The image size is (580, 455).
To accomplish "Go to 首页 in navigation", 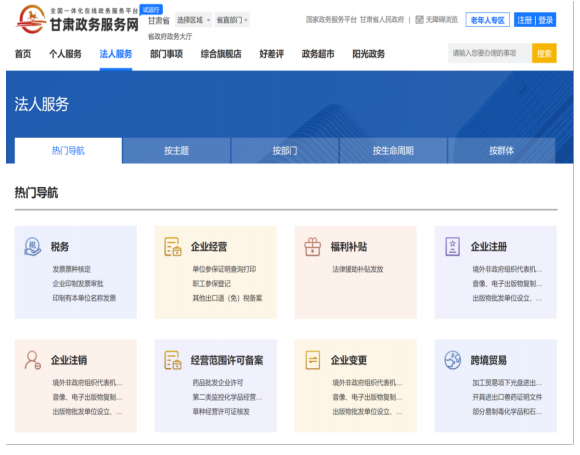I will click(x=23, y=54).
